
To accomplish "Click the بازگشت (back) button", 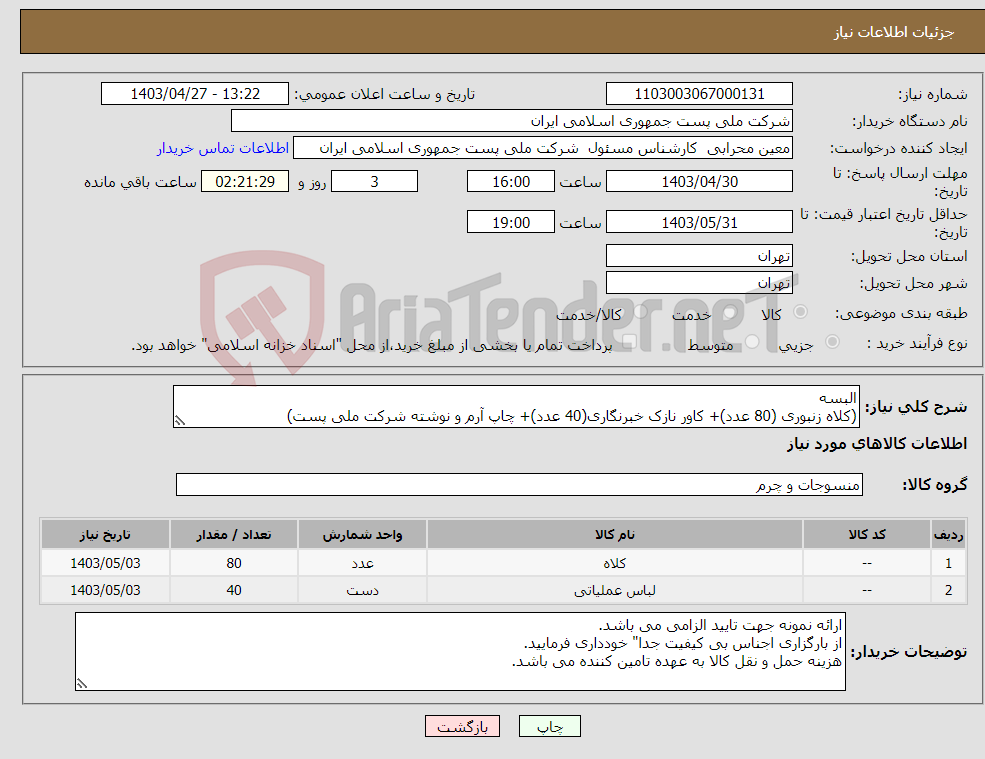I will (462, 726).
